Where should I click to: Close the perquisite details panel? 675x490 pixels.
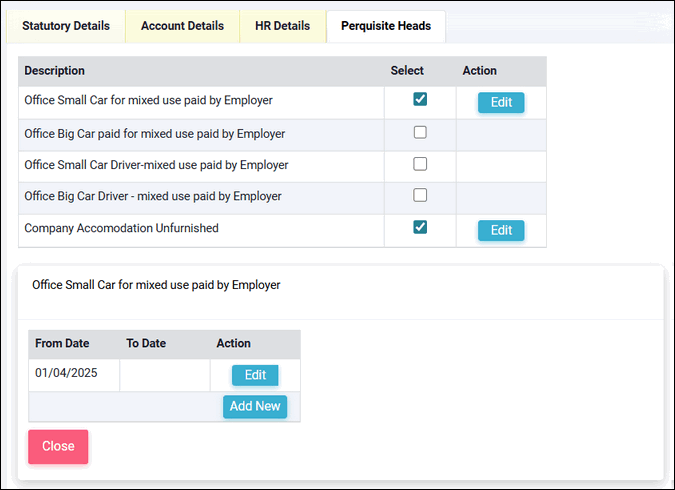[x=58, y=447]
